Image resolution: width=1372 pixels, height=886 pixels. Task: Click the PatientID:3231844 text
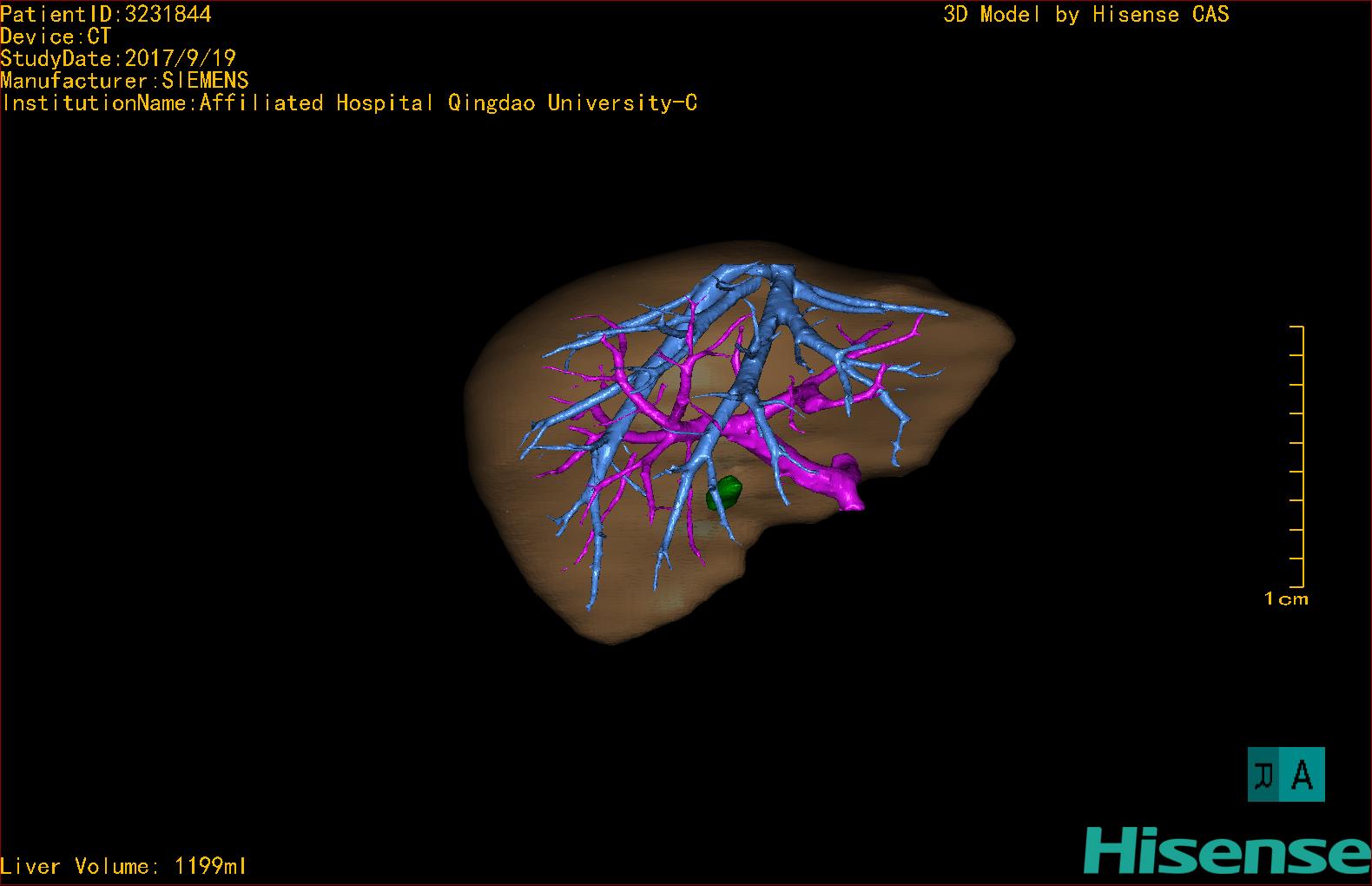click(106, 14)
